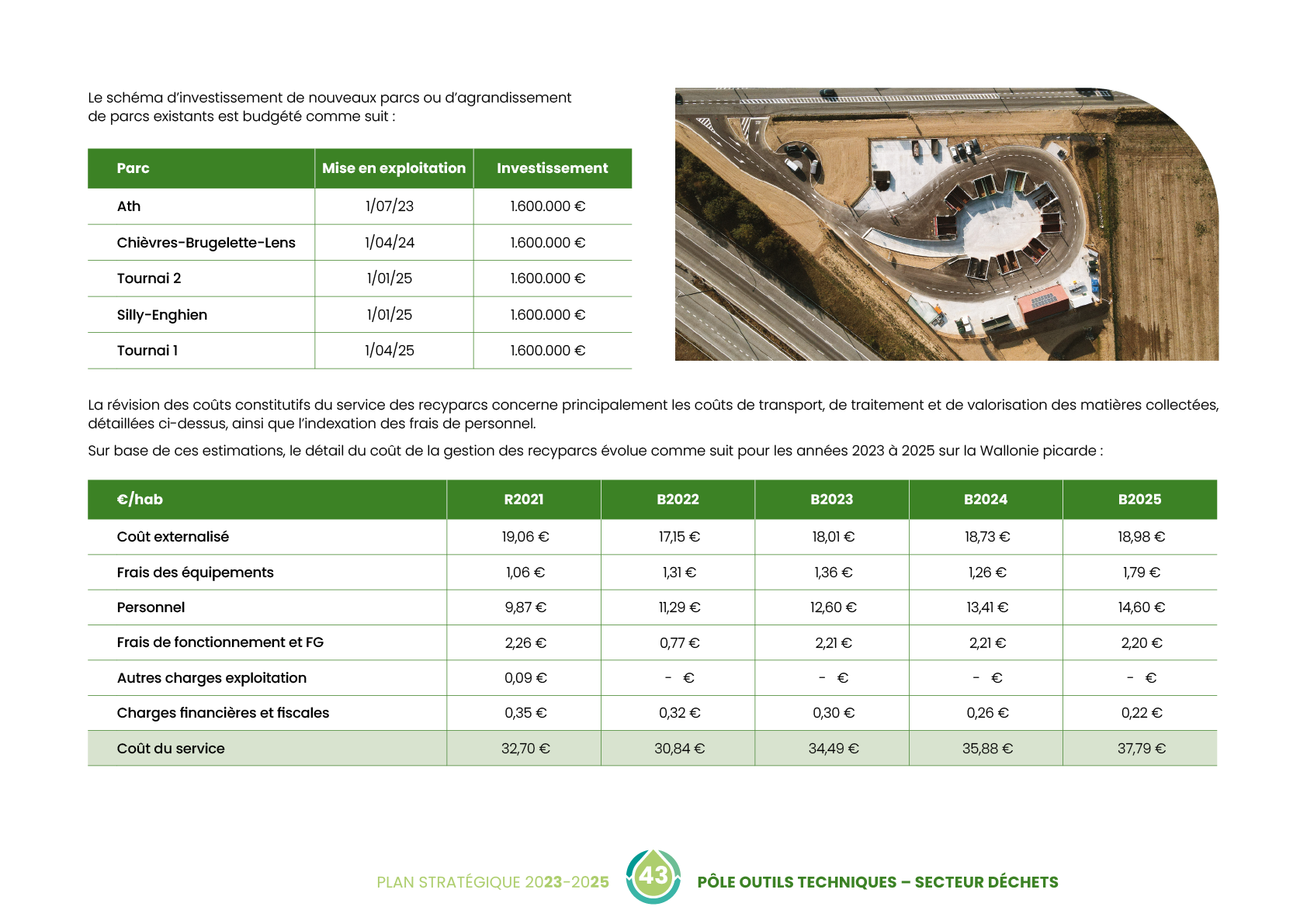Click "PLAN STRATÉGIQUE 2023-2025" footer text
This screenshot has width=1307, height=924.
tap(492, 882)
